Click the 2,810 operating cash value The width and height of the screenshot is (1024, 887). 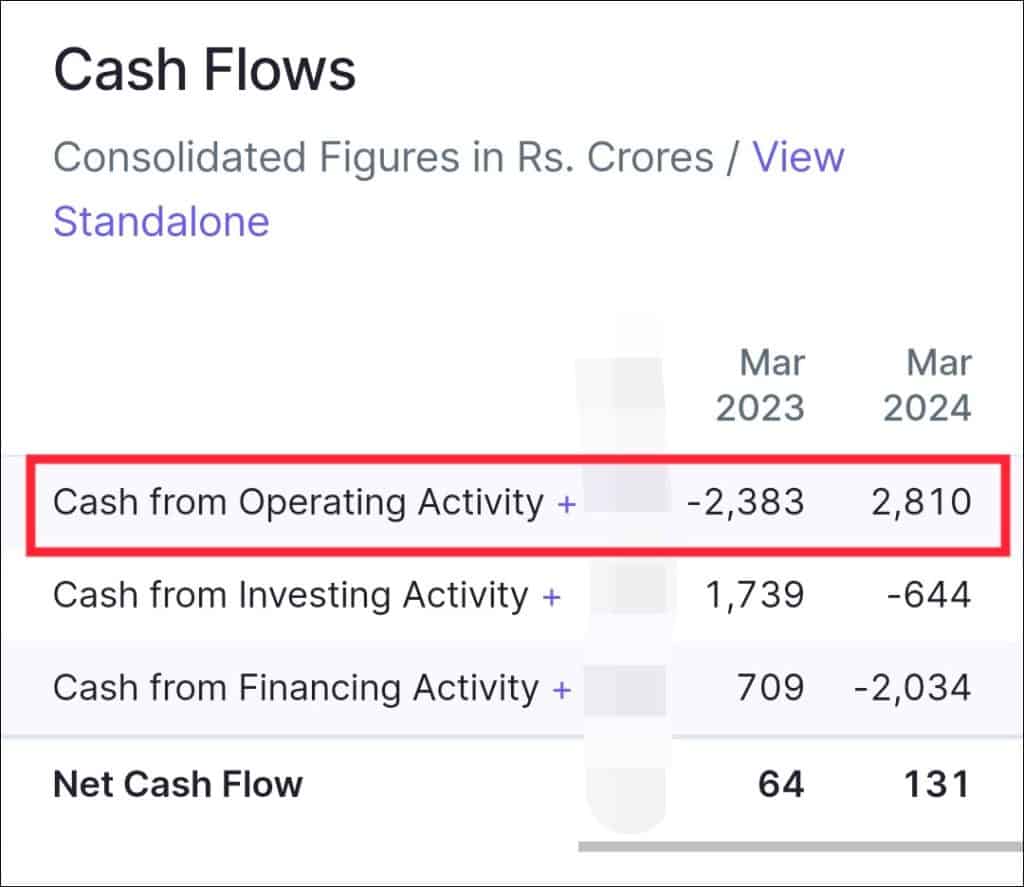point(921,502)
